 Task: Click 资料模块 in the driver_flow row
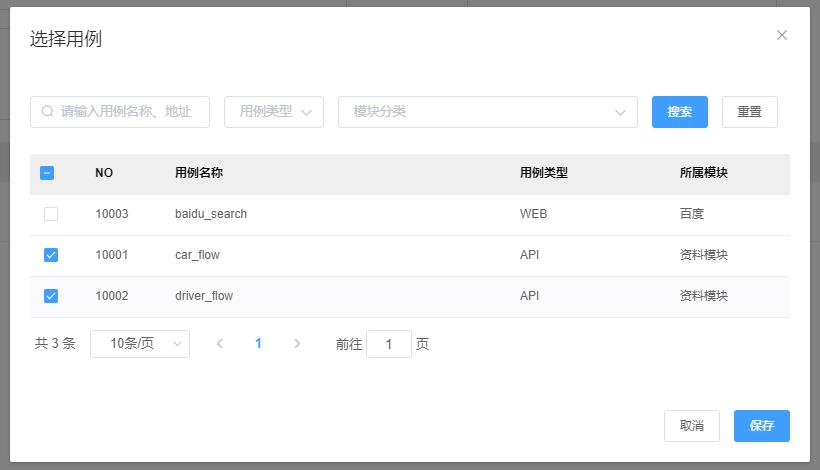704,296
